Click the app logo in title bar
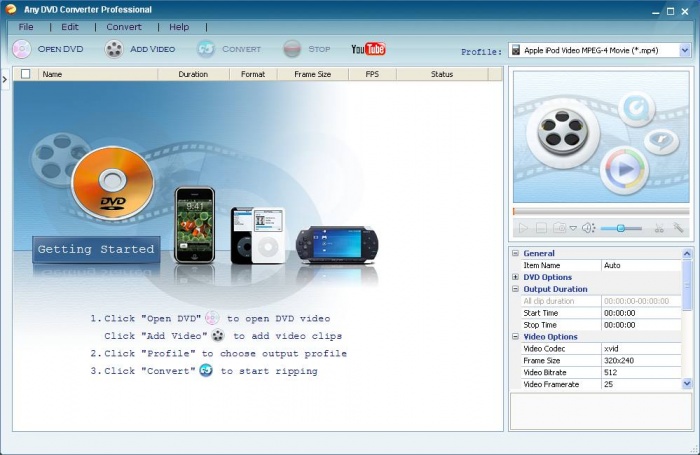This screenshot has height=455, width=700. pyautogui.click(x=11, y=9)
